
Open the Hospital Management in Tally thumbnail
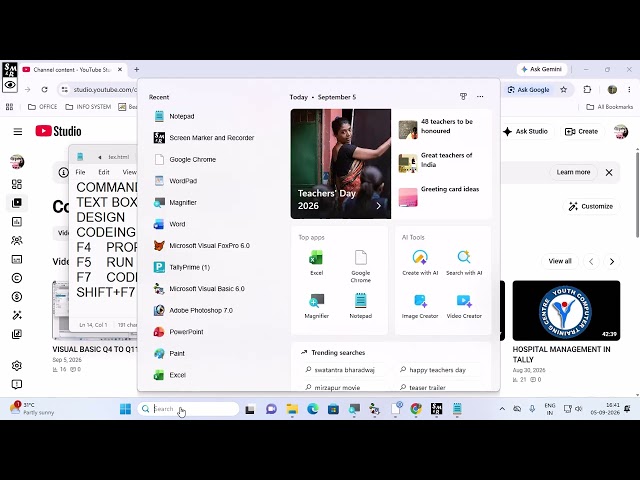point(566,311)
